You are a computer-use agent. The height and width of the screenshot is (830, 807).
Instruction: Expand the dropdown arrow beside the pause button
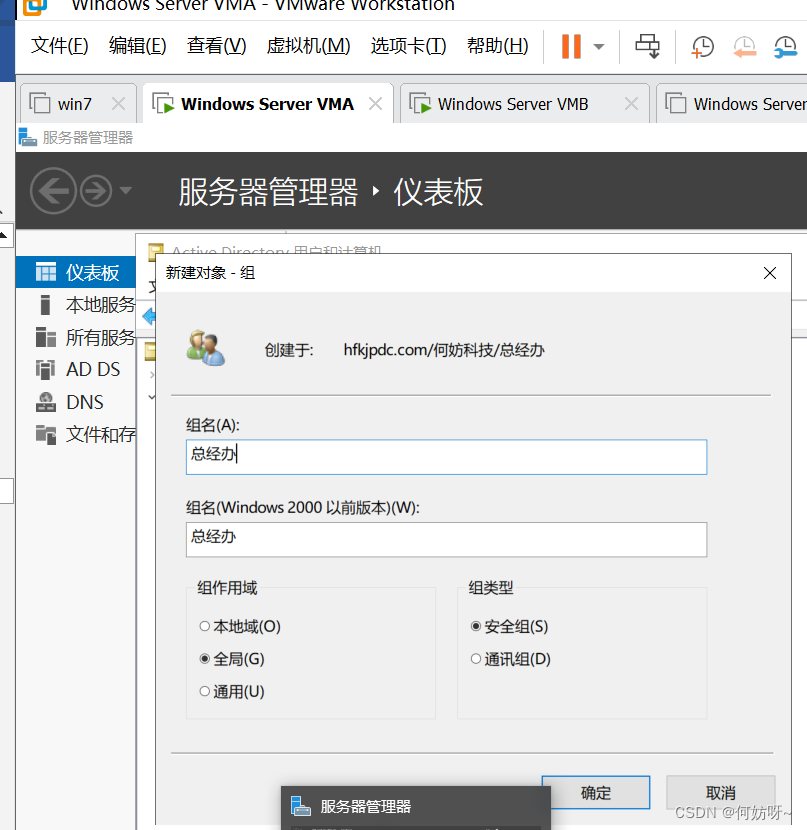click(x=599, y=46)
